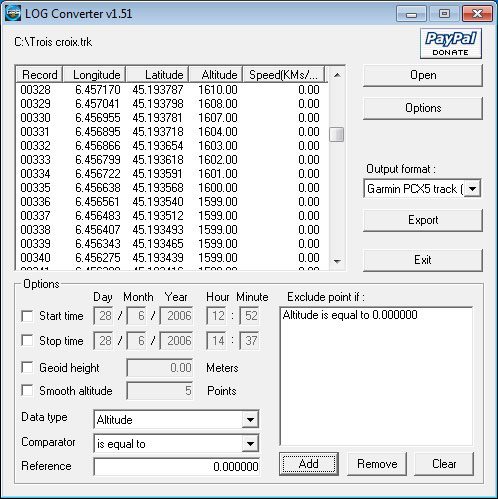Click the Reference value input field
Screen dimensions: 498x499
pos(177,467)
